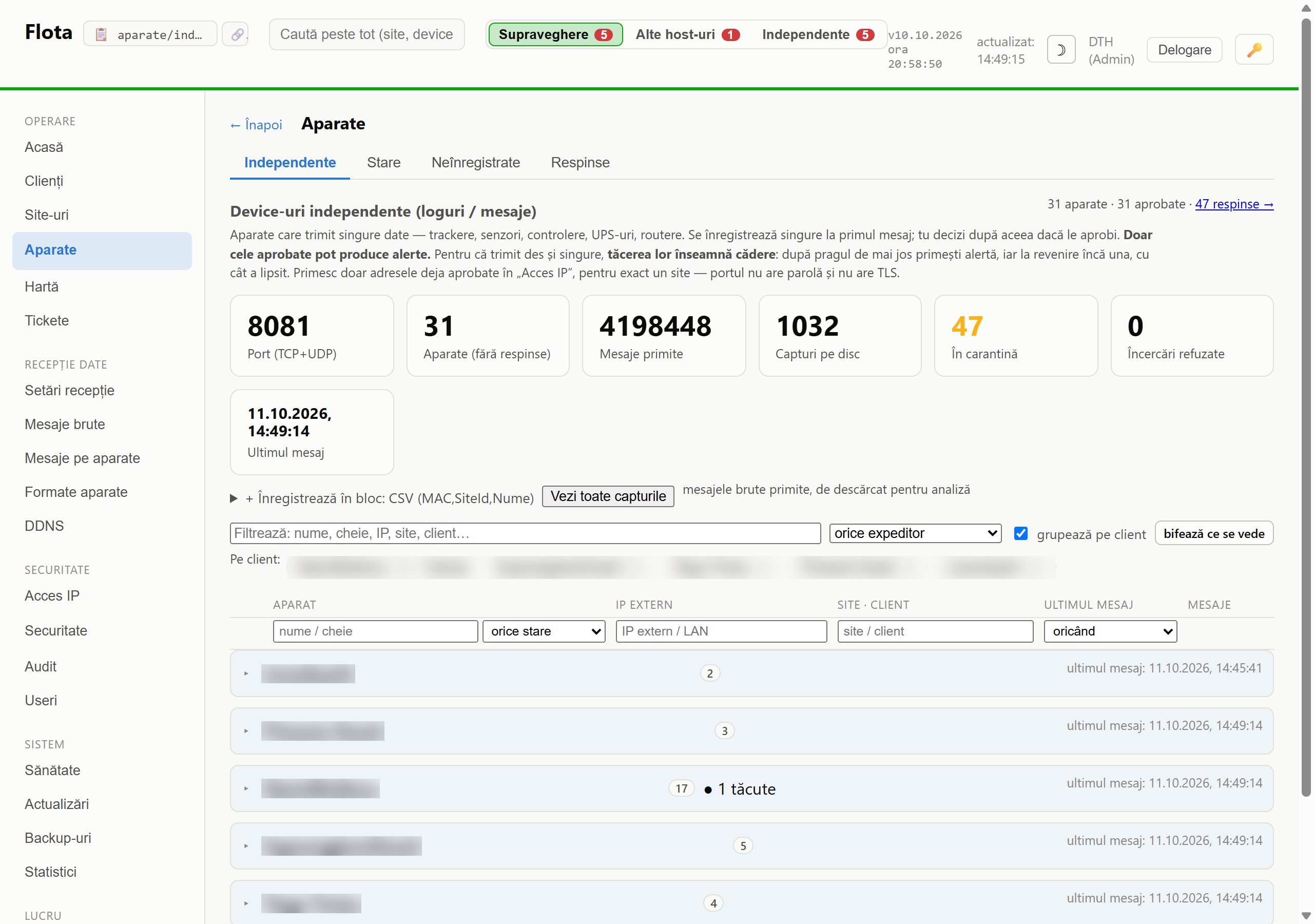Switch to the Independente tab
This screenshot has width=1314, height=924.
pyautogui.click(x=289, y=163)
